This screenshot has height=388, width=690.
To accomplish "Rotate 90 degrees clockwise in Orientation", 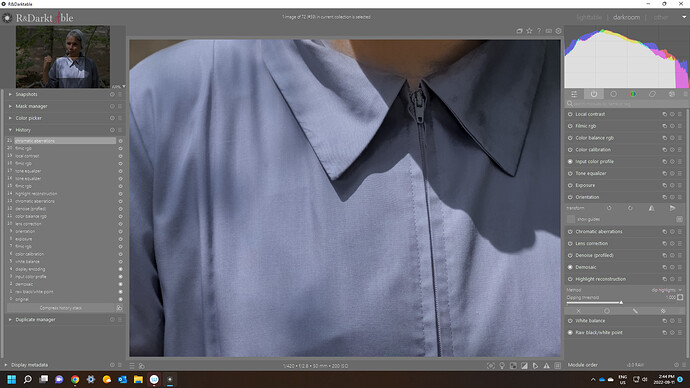I will pos(630,208).
